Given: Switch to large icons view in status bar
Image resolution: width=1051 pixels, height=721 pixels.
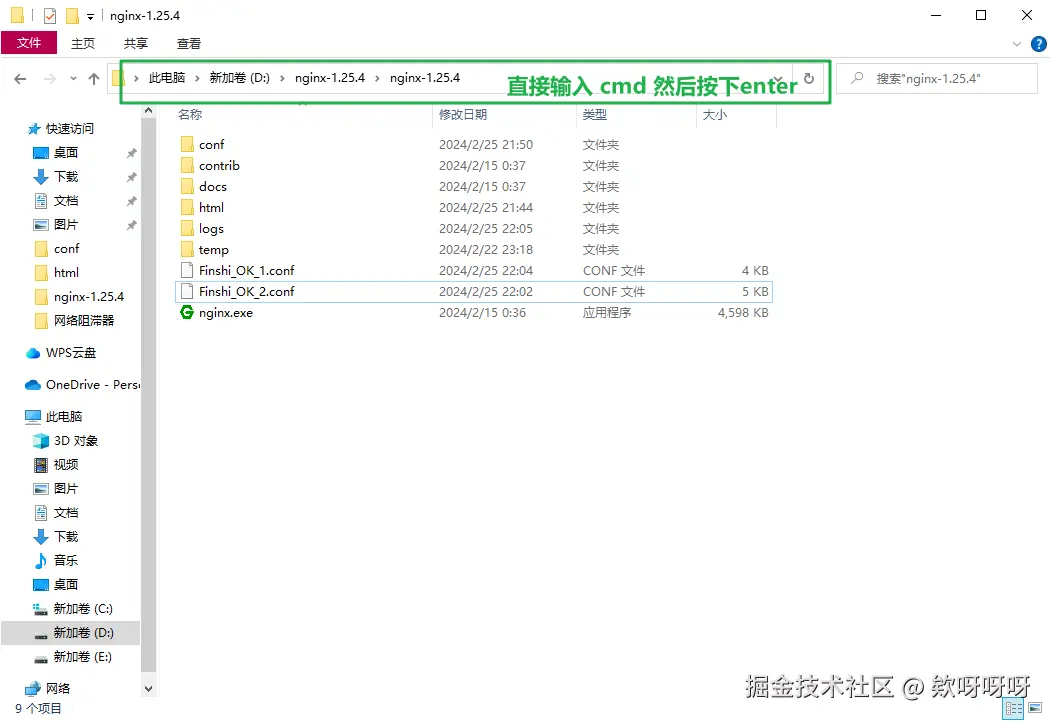Looking at the screenshot, I should click(x=1037, y=708).
